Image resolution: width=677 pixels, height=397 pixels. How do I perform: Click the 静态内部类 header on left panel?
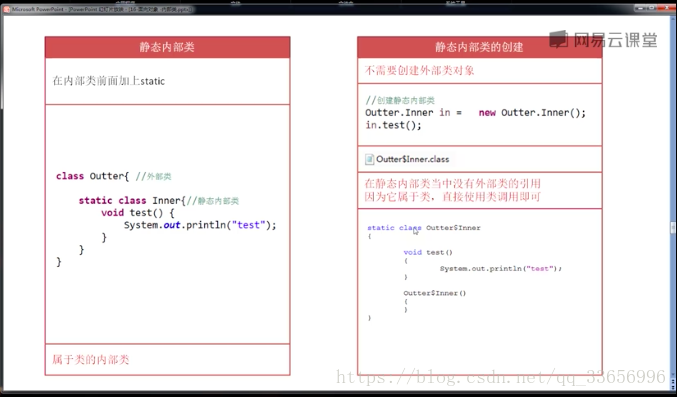point(167,47)
